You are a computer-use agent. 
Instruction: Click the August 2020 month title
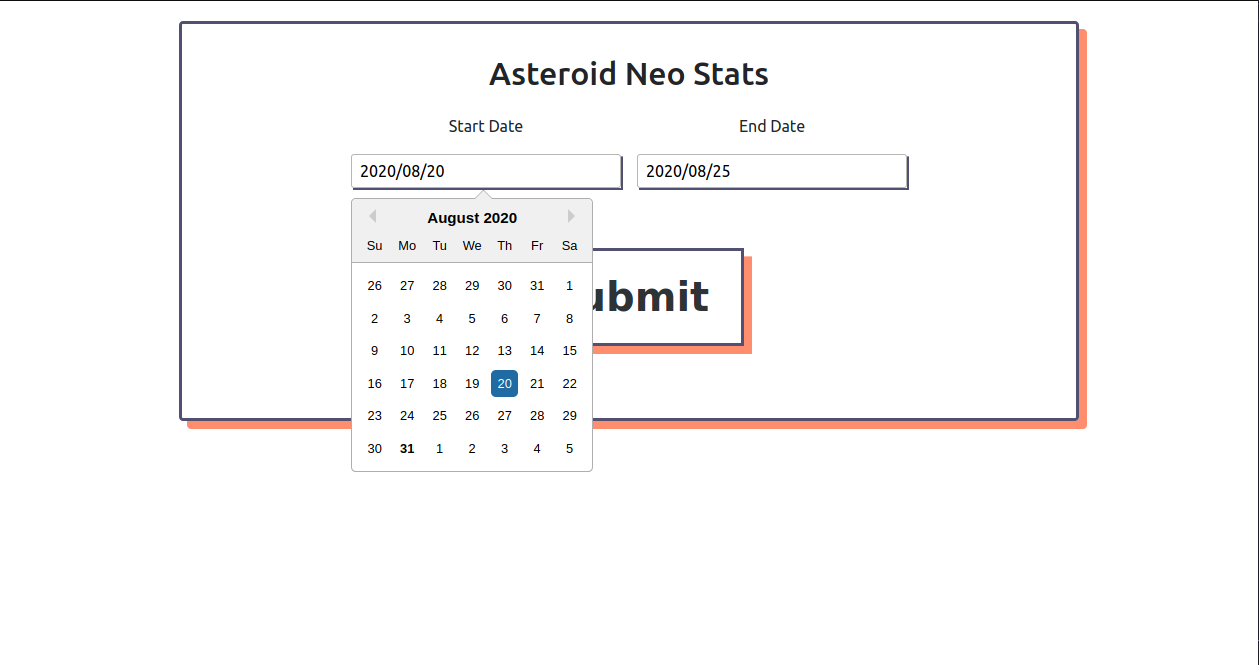[x=472, y=218]
